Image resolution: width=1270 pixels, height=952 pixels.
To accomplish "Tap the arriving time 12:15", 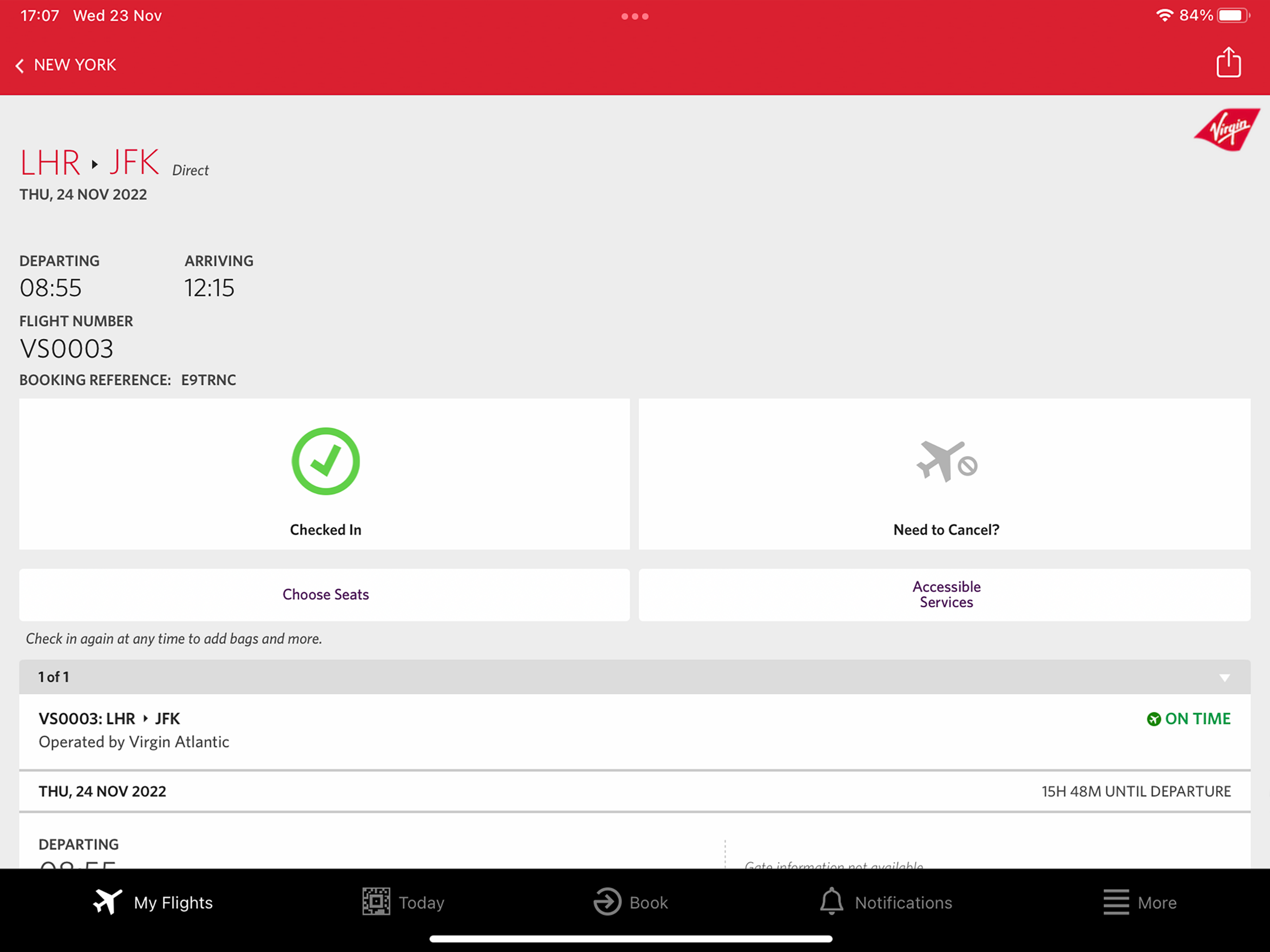I will click(209, 288).
